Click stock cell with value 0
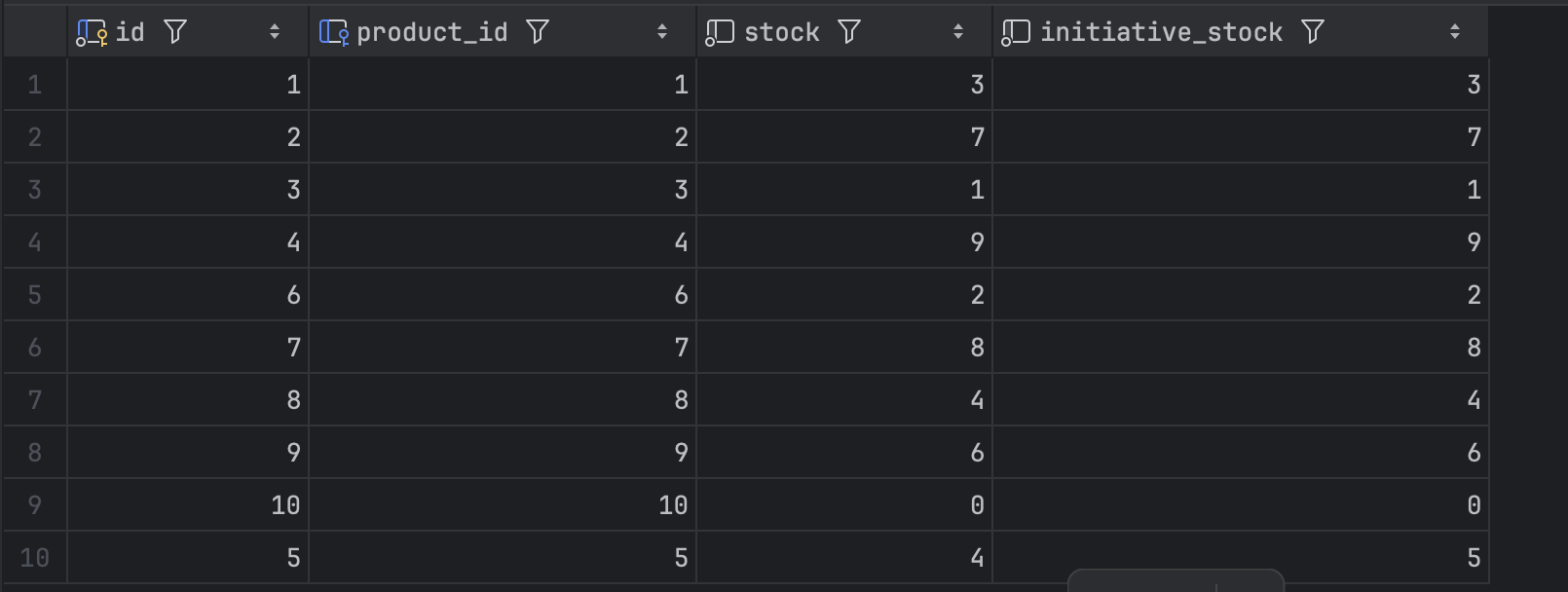Viewport: 1568px width, 592px height. [x=844, y=505]
